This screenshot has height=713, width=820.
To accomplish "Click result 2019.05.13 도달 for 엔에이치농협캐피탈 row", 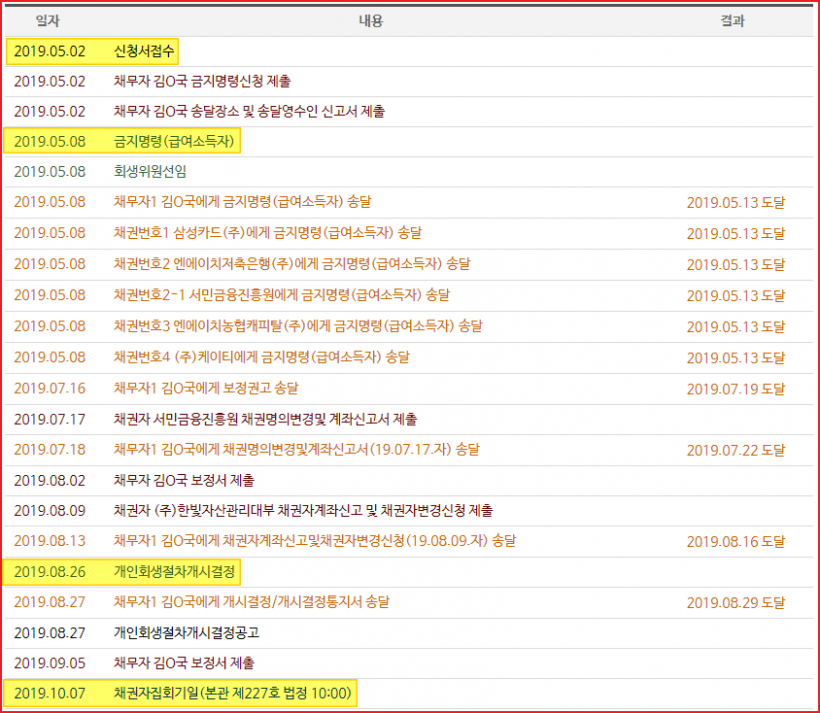I will pos(735,327).
